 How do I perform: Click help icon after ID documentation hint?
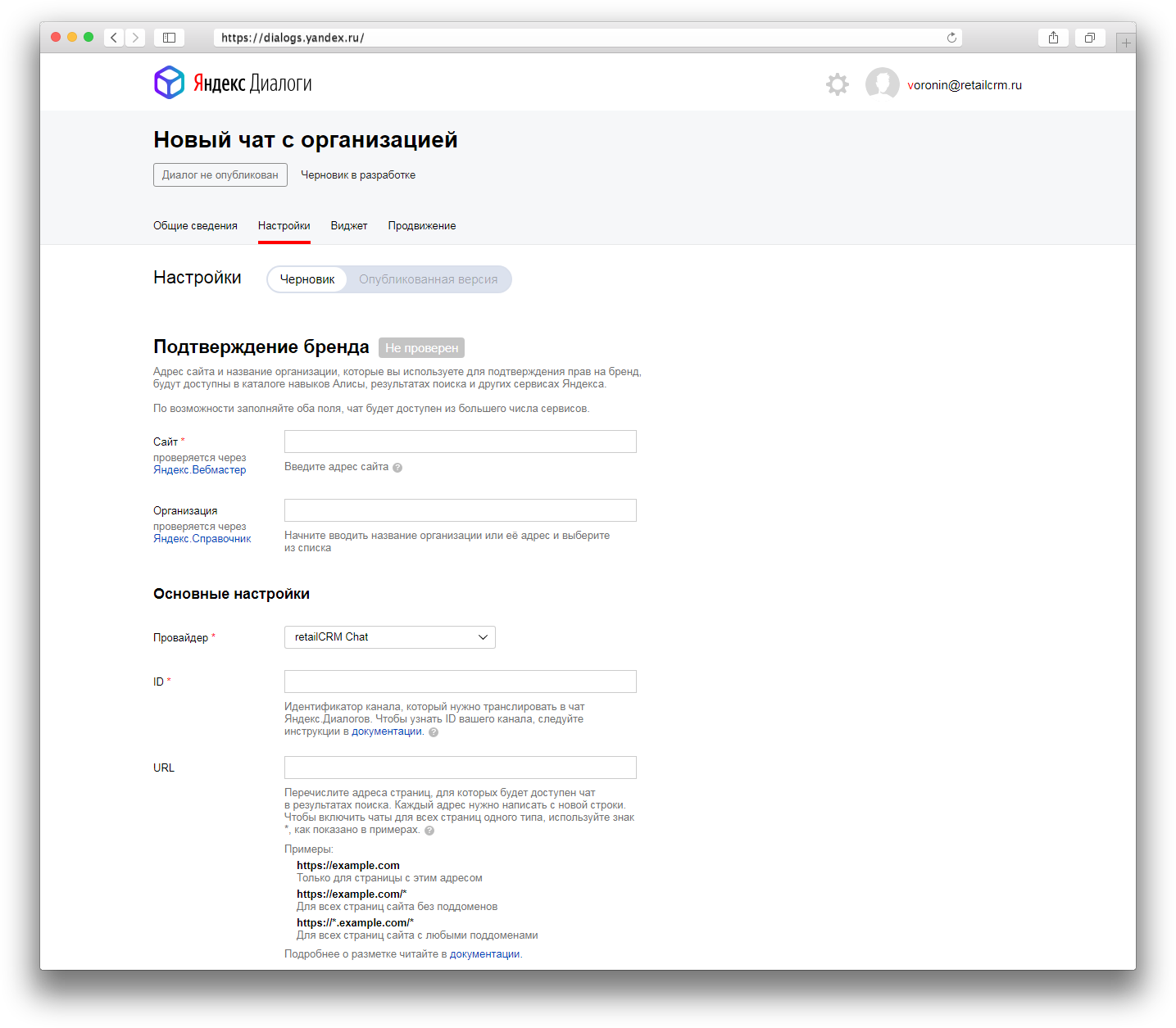pos(434,732)
